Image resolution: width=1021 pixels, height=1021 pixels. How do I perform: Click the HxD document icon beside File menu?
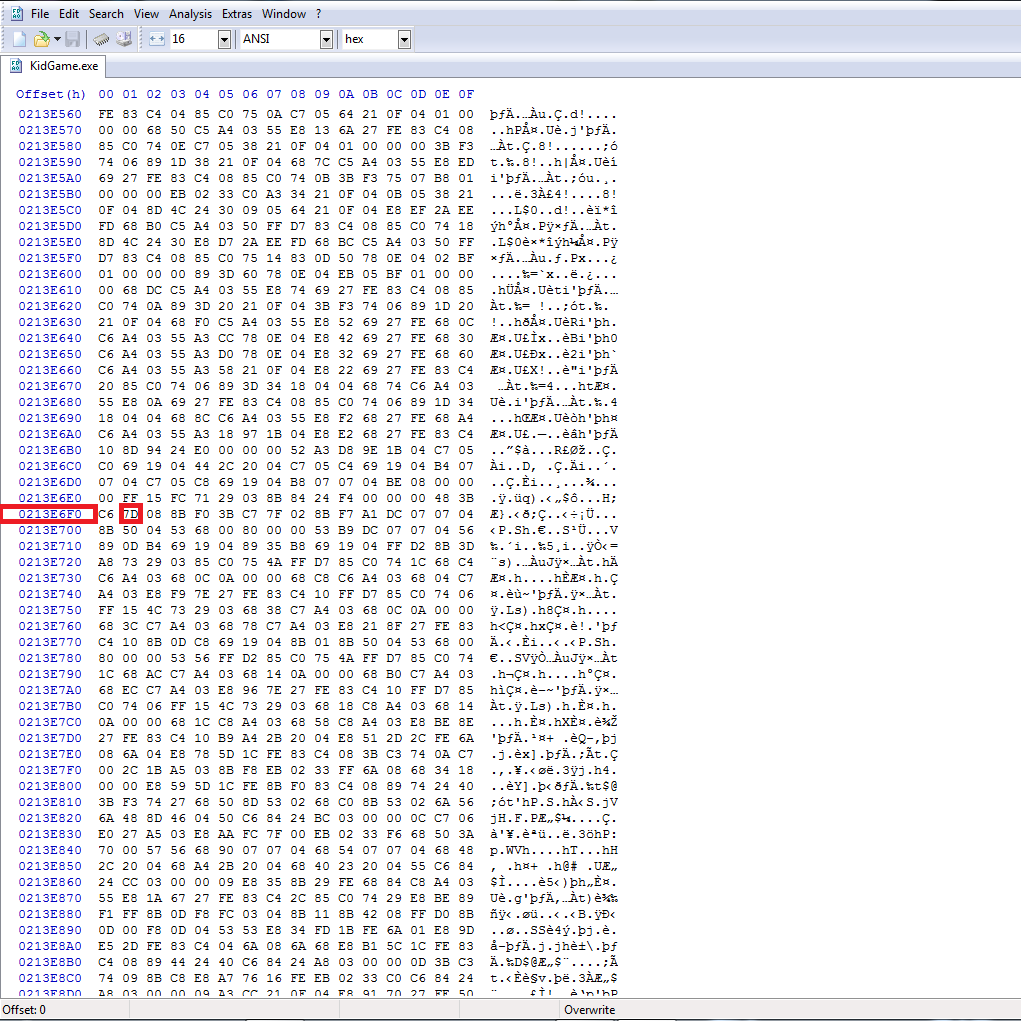click(x=17, y=14)
